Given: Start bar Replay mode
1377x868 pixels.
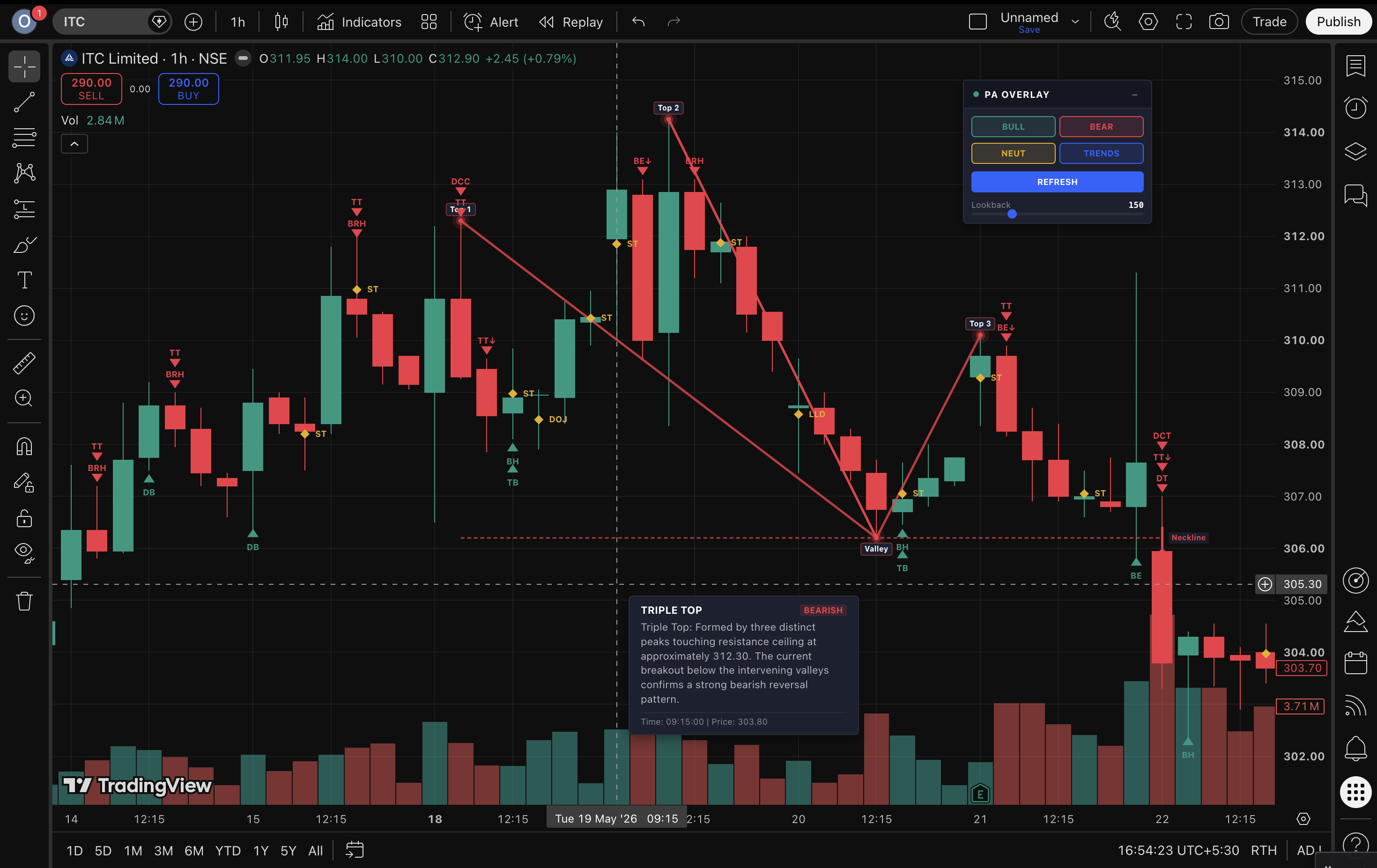Looking at the screenshot, I should coord(570,22).
